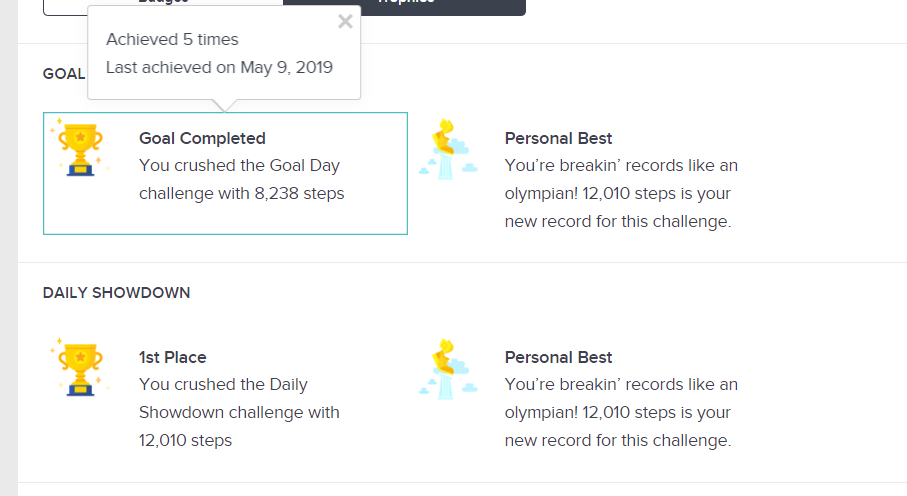Click the tooltip's downward pointer arrow
The image size is (907, 496).
point(224,105)
